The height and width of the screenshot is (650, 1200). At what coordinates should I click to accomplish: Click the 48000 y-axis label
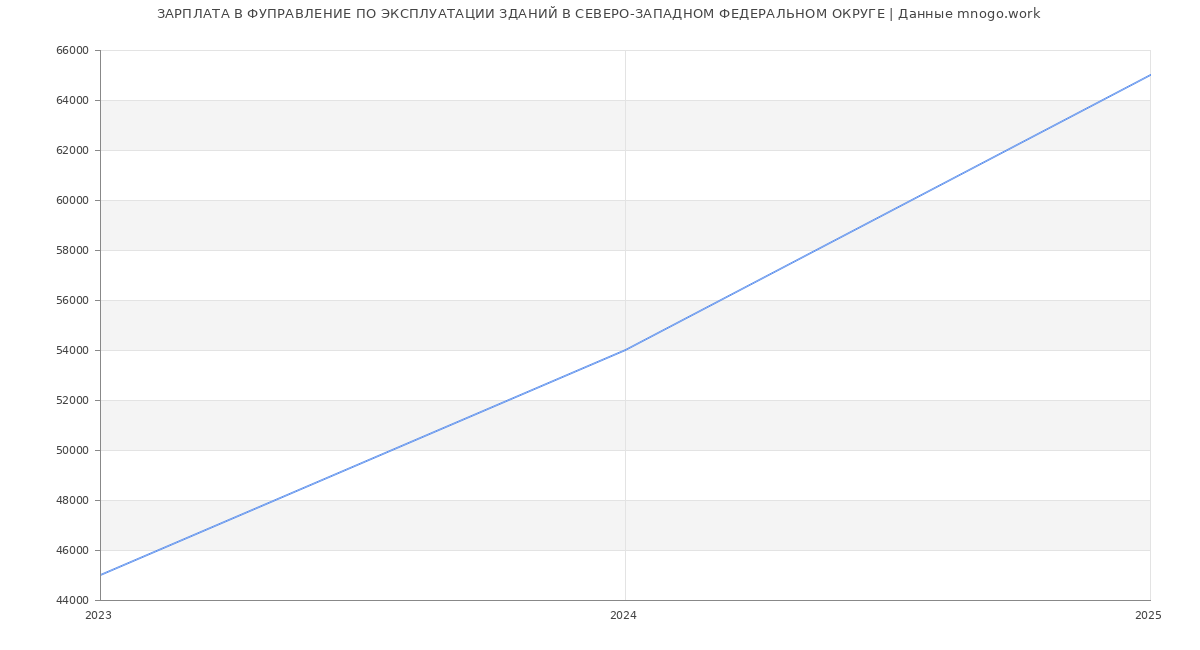click(72, 501)
